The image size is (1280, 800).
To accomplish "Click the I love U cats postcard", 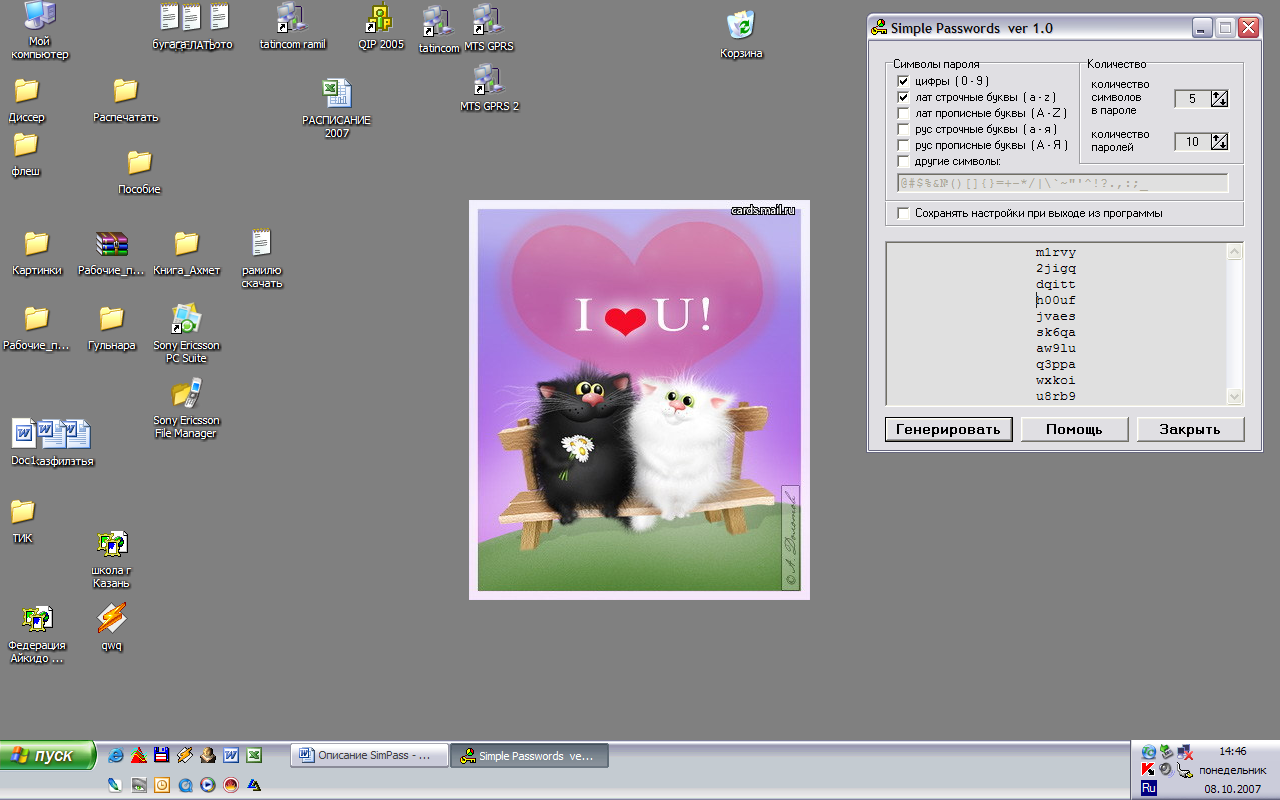I will pos(639,400).
